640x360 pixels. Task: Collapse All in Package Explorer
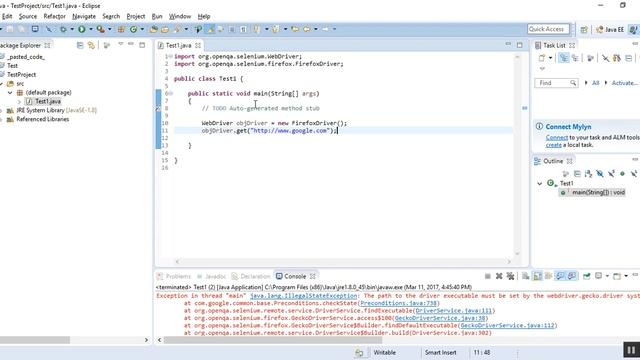80,45
